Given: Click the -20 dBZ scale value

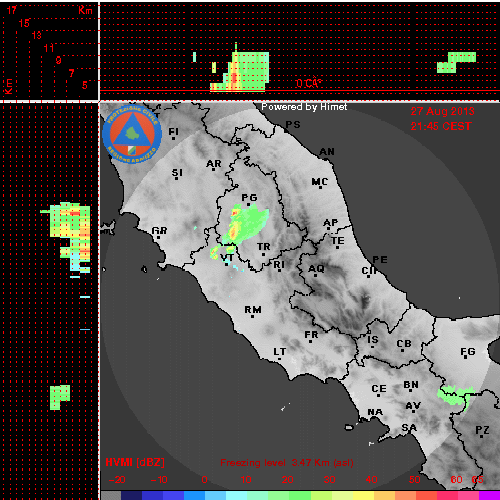Looking at the screenshot, I should [117, 480].
